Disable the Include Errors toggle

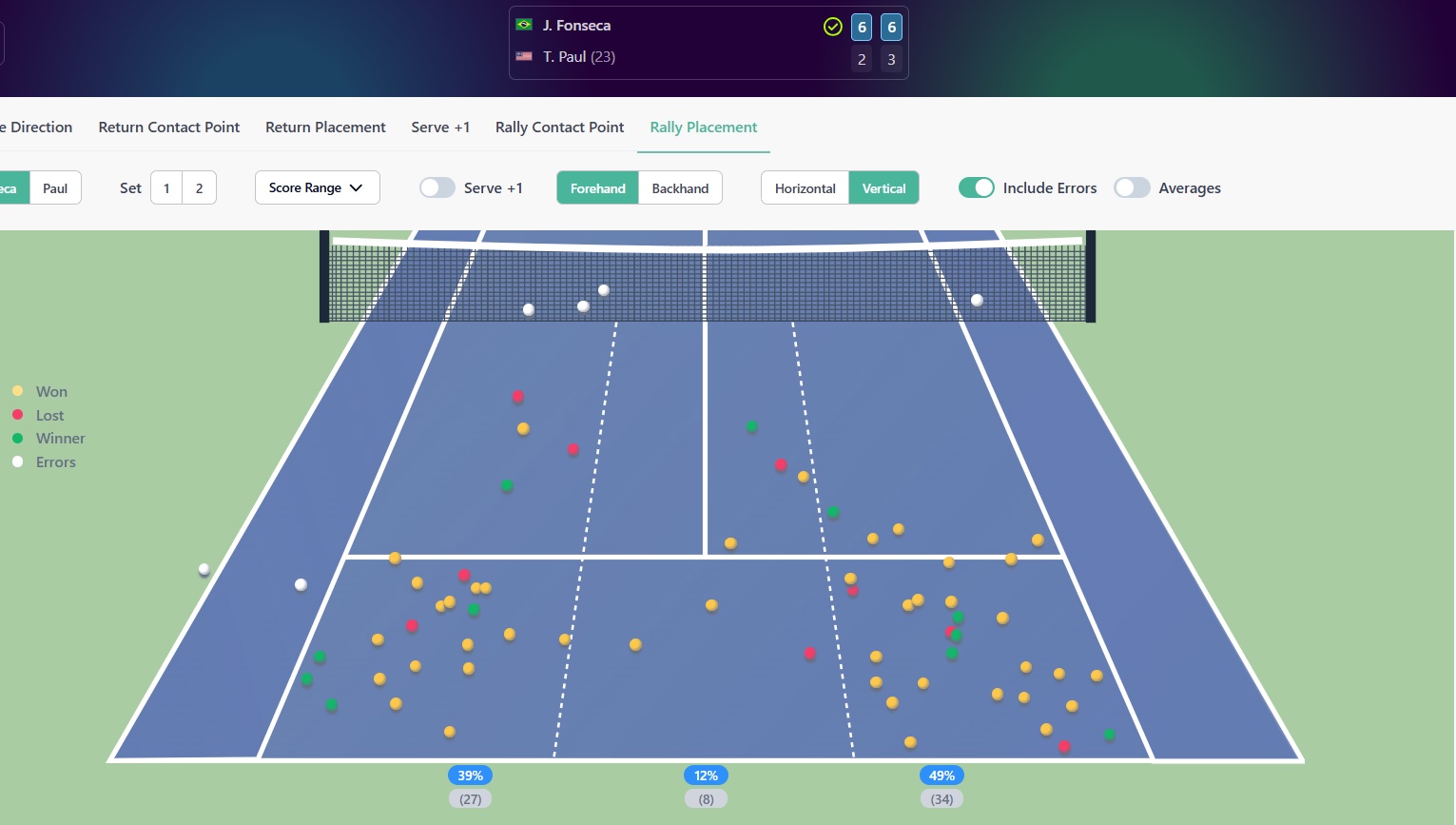[976, 188]
